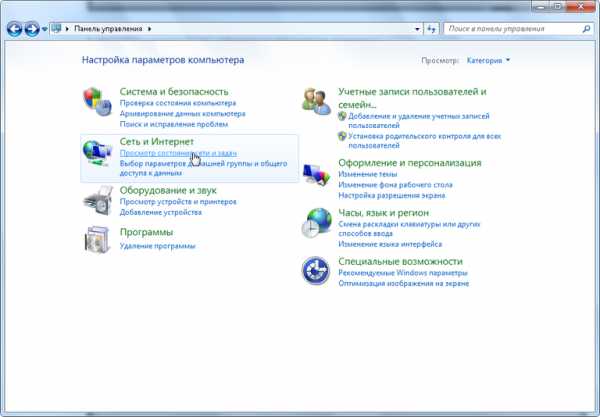
Task: Open Учетные записи пользователей category
Action: coord(412,98)
